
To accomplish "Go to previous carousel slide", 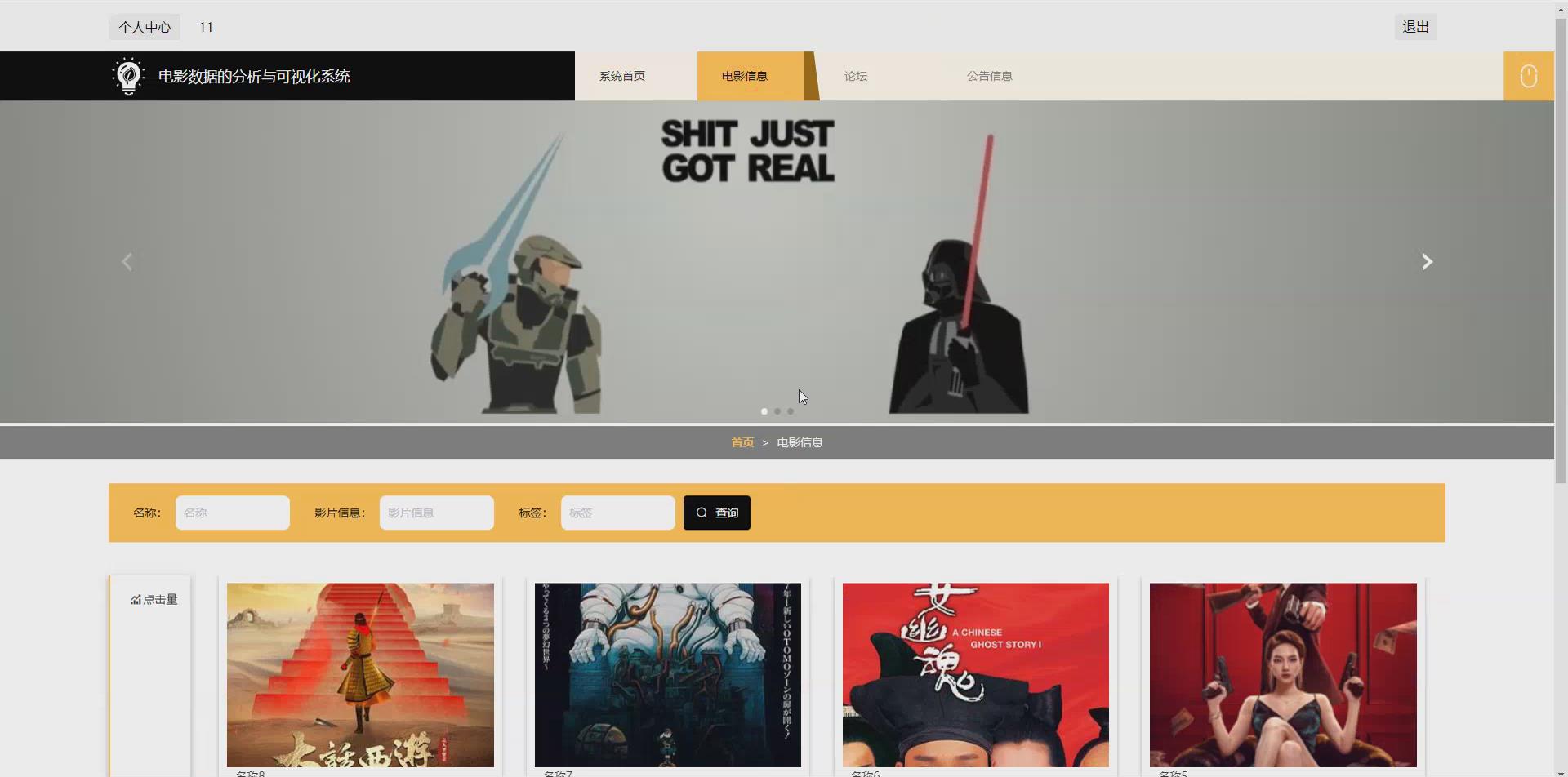I will coord(127,262).
